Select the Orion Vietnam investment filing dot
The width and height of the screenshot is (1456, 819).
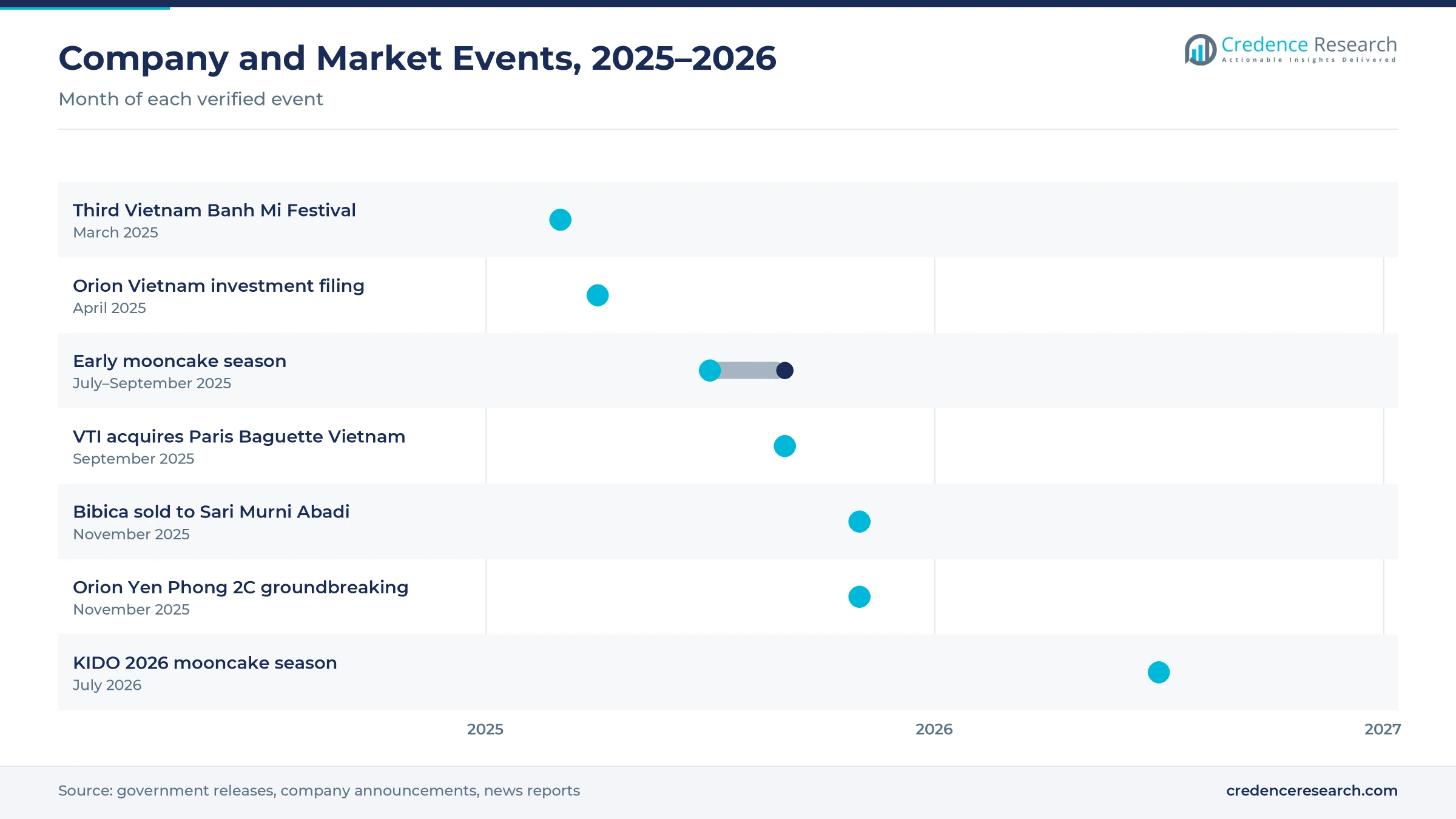598,295
